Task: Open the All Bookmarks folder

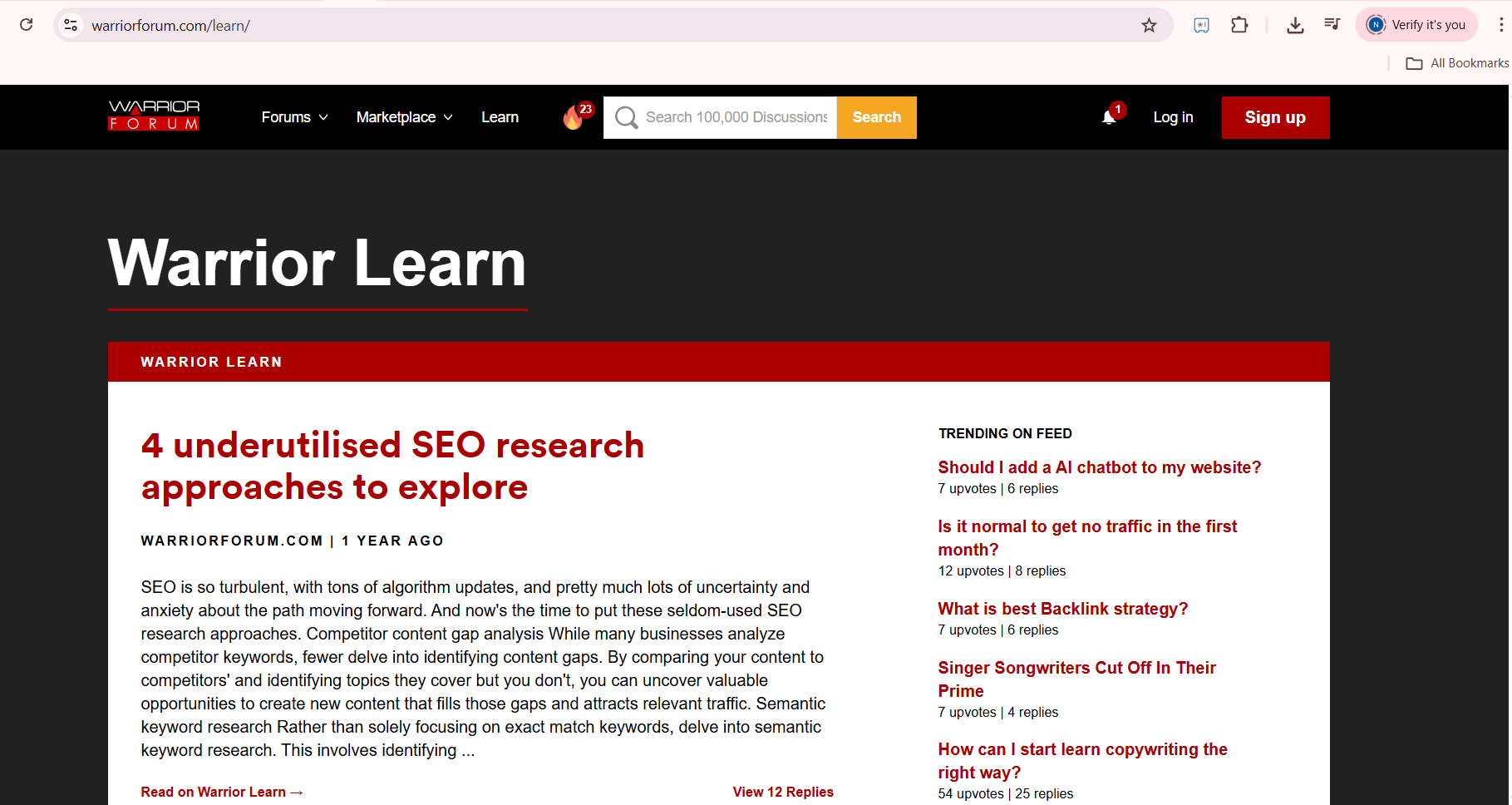Action: click(1457, 63)
